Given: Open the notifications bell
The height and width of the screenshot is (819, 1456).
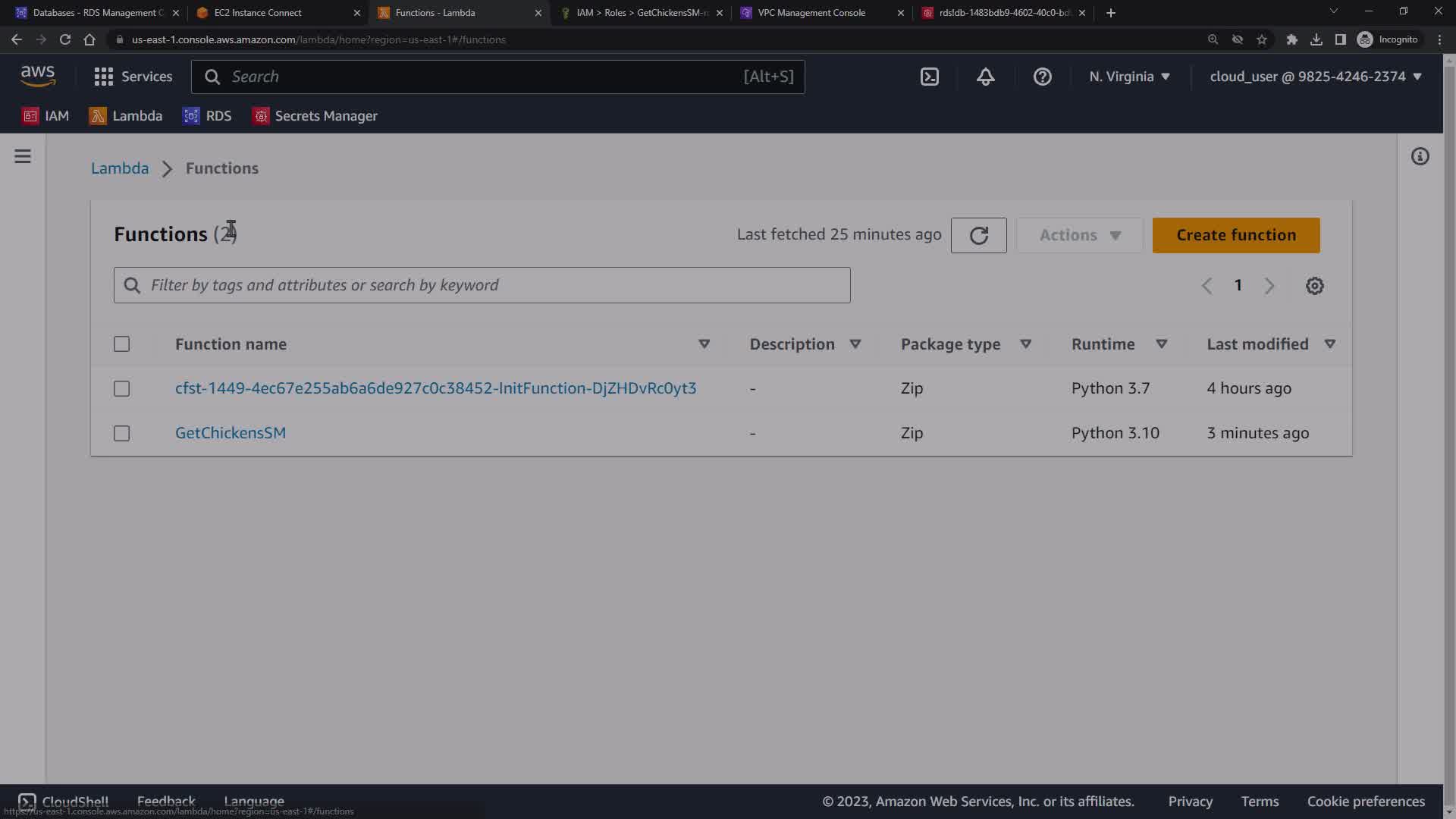Looking at the screenshot, I should click(x=985, y=77).
